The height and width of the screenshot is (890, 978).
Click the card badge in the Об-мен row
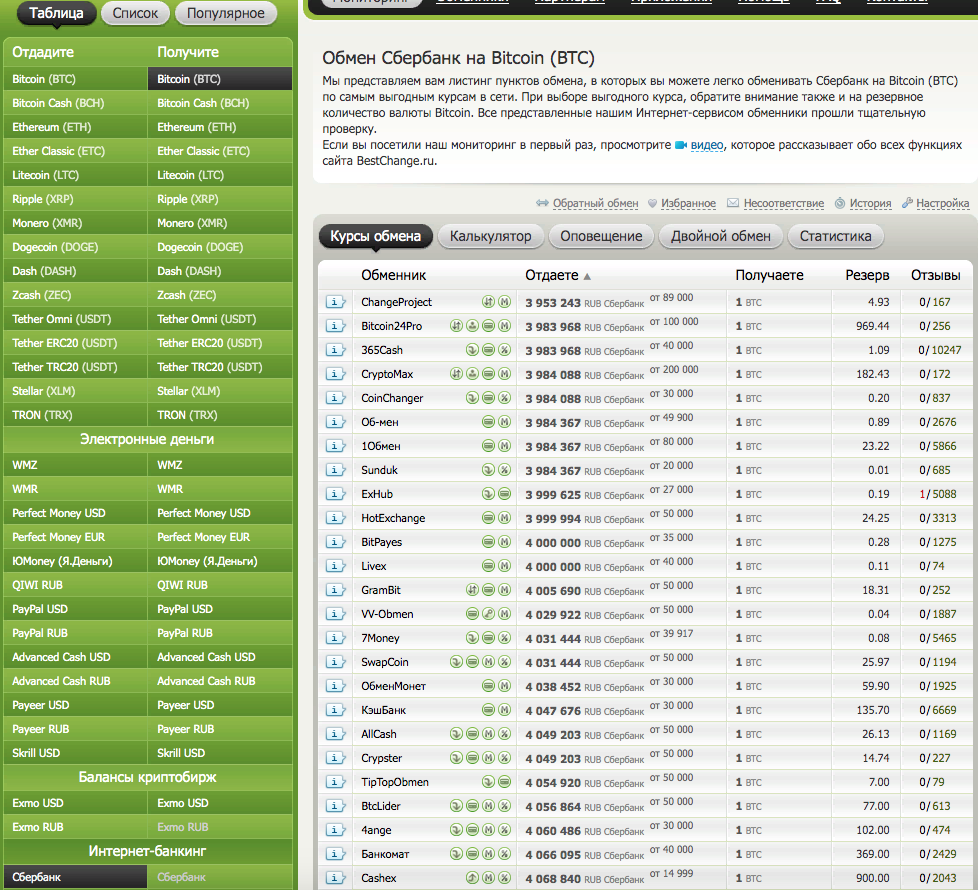pyautogui.click(x=488, y=422)
